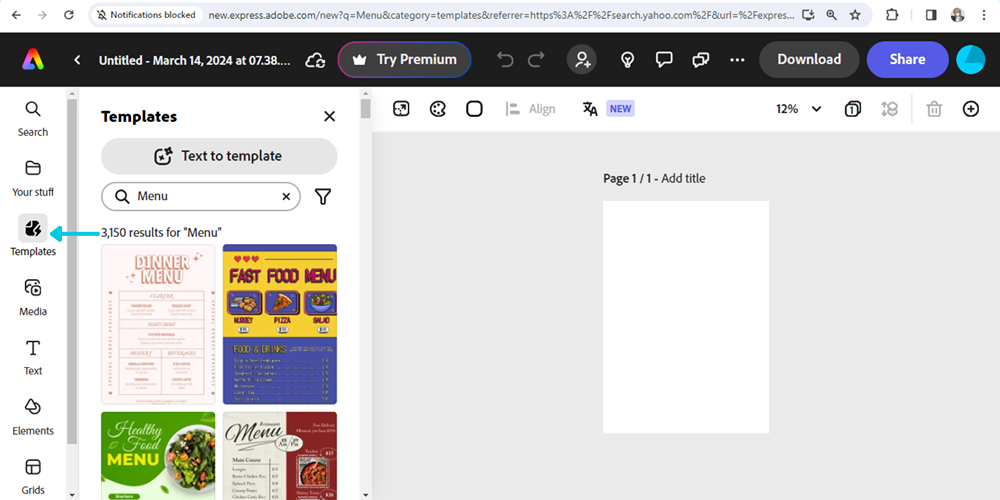Click the cloud sync status icon
The height and width of the screenshot is (500, 1000).
315,60
